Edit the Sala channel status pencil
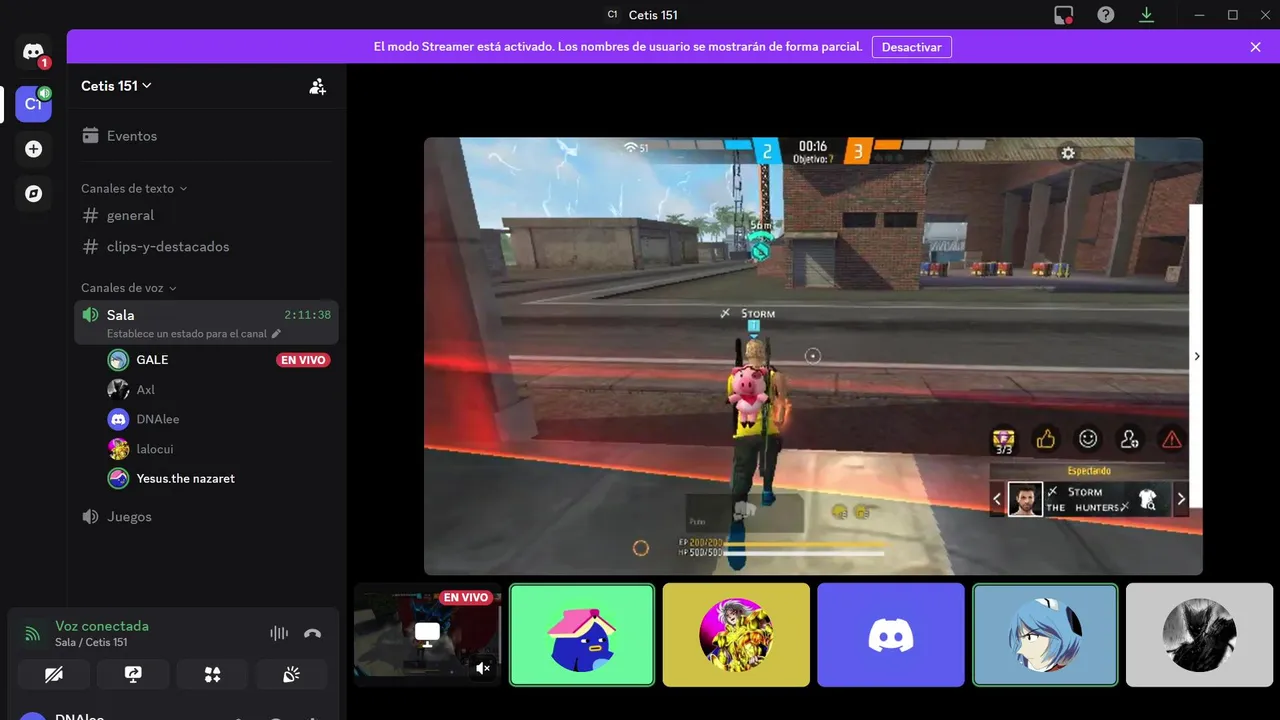Viewport: 1280px width, 720px height. click(x=276, y=334)
